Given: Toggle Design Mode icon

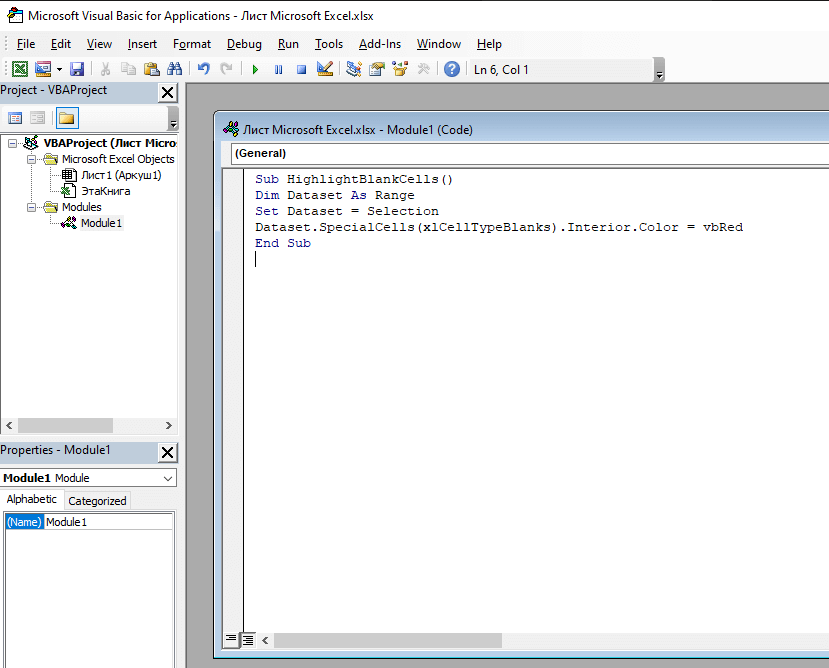Looking at the screenshot, I should coord(325,69).
